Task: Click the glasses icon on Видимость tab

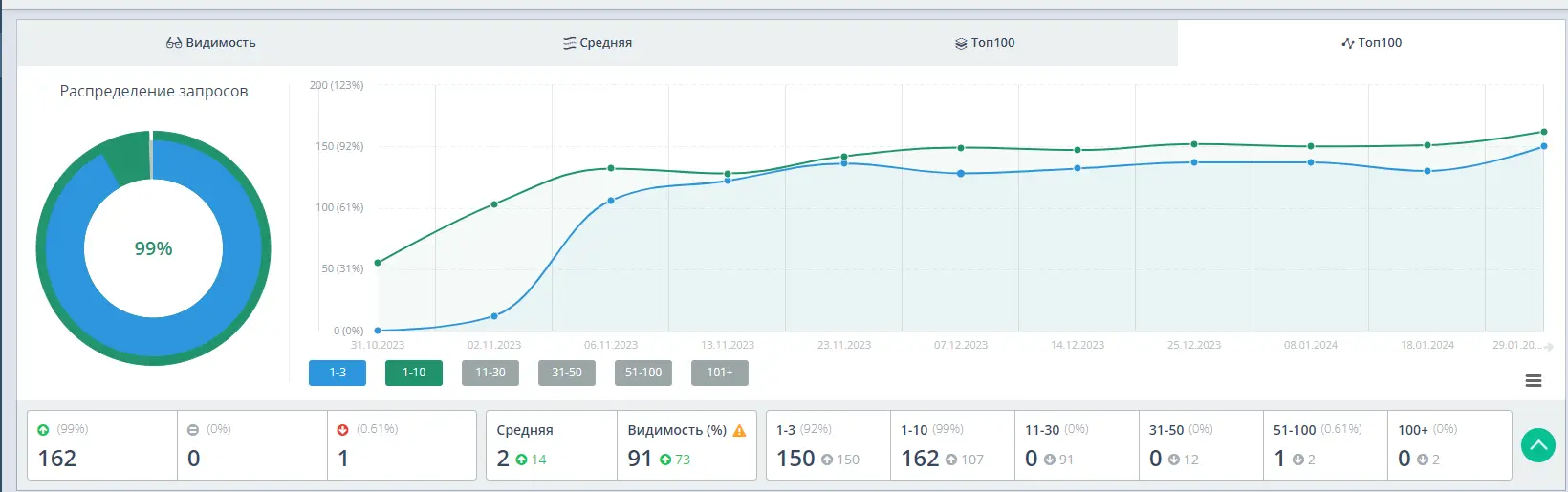Action: 174,43
